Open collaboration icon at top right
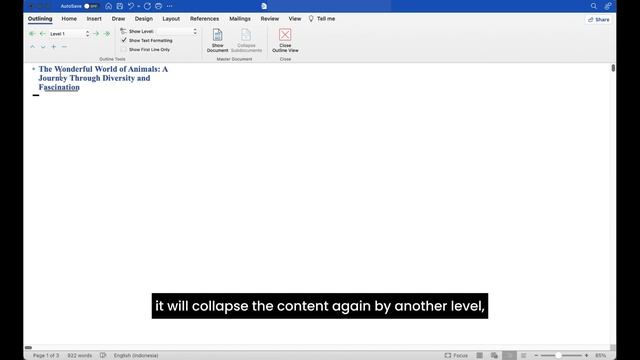The width and height of the screenshot is (640, 360). (608, 6)
